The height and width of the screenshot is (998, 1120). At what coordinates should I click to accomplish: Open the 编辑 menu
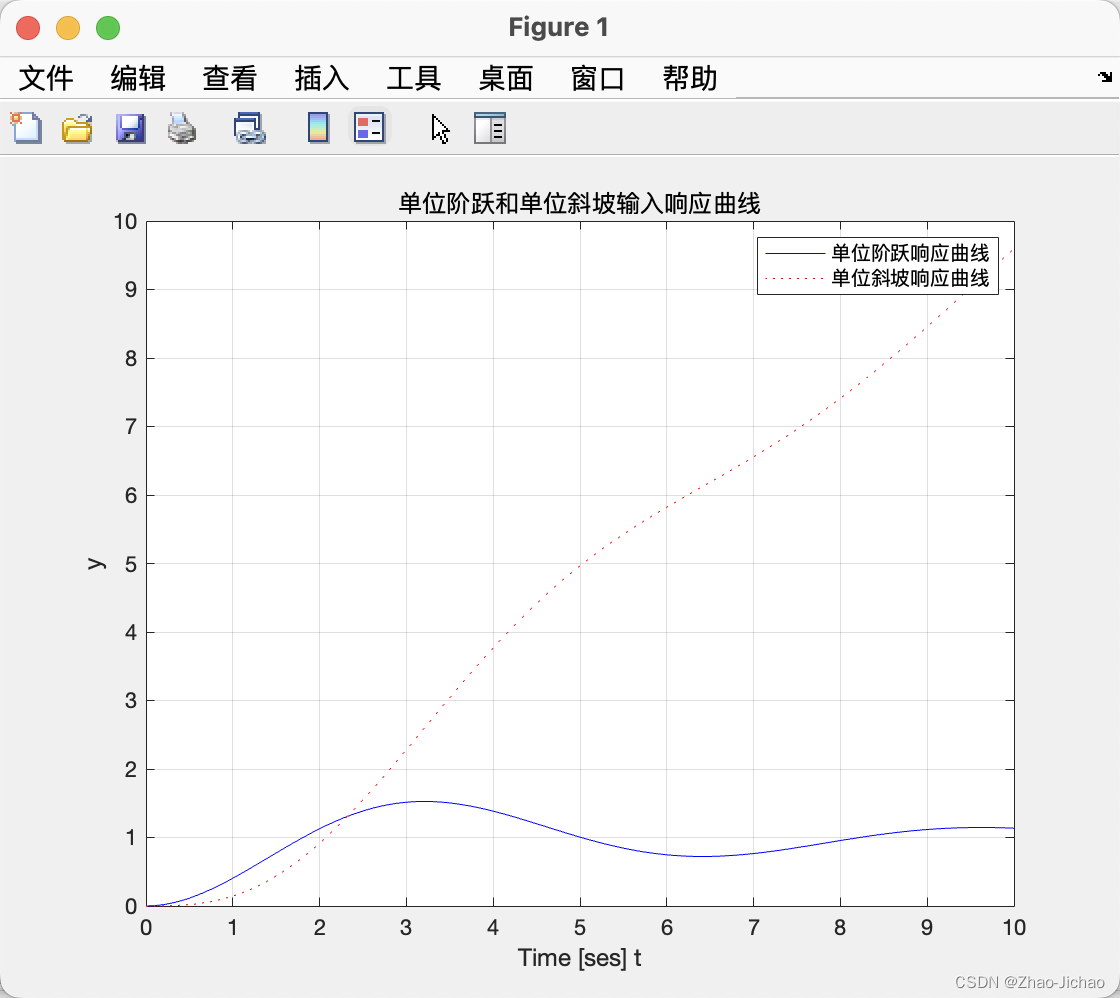[138, 78]
